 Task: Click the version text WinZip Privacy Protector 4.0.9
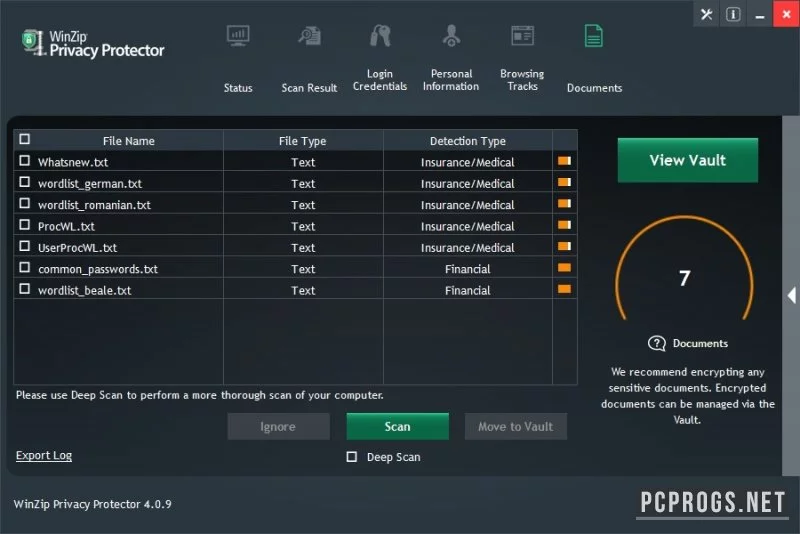(92, 504)
